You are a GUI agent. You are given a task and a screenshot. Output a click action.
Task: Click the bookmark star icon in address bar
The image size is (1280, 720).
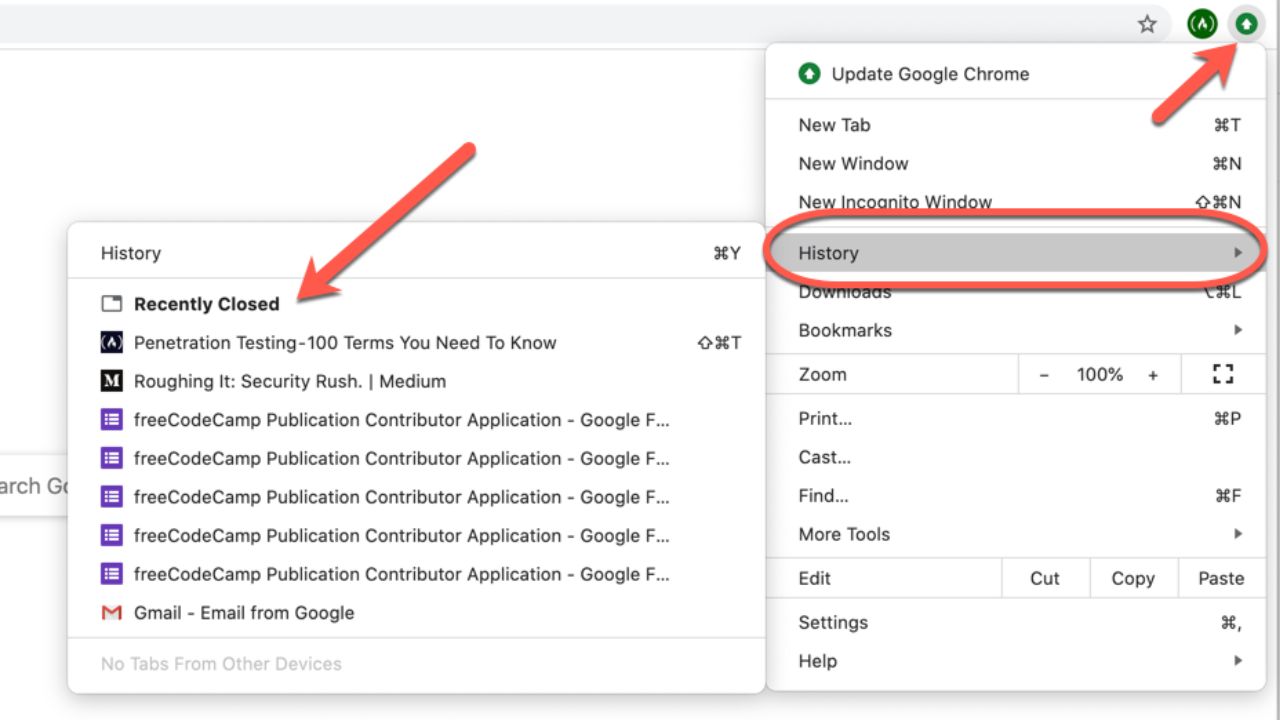[x=1147, y=24]
